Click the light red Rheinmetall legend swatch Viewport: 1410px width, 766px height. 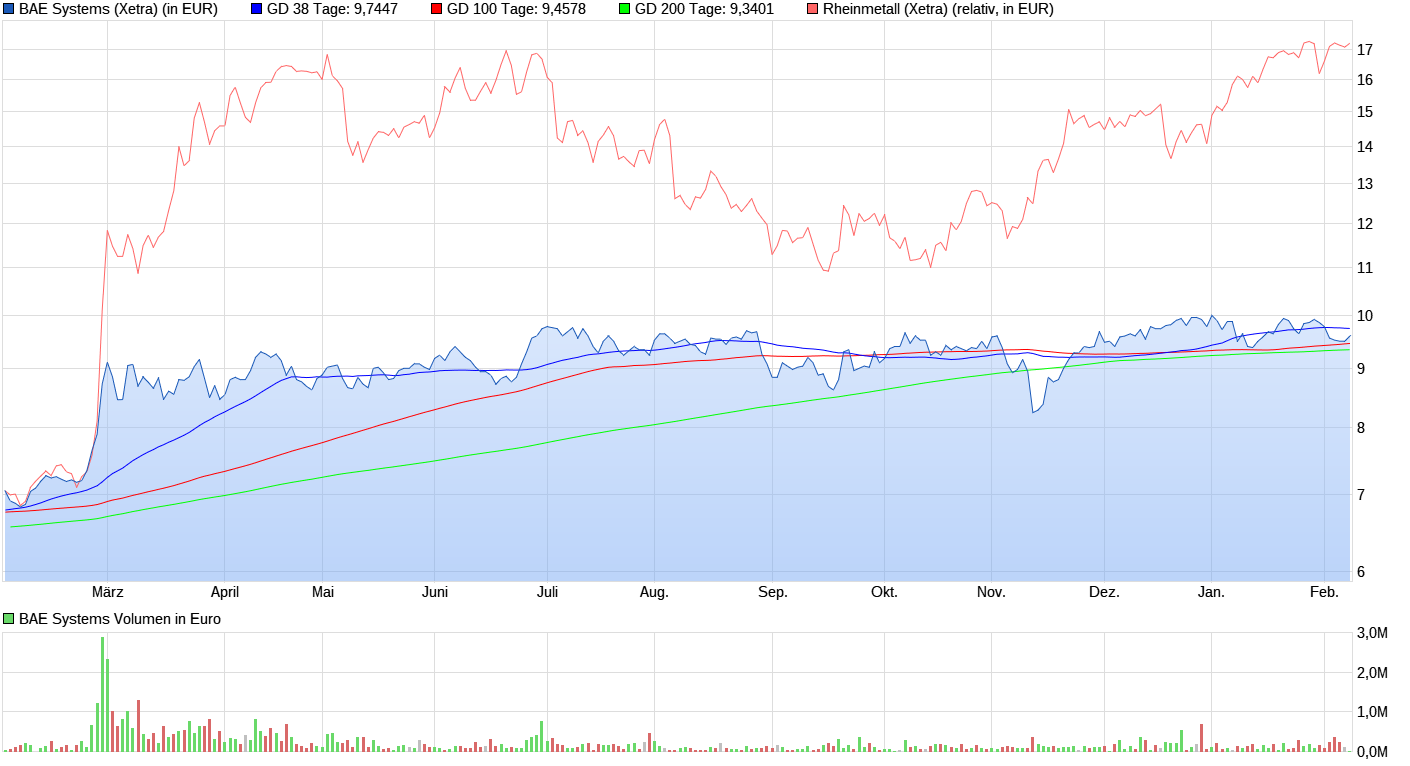pyautogui.click(x=812, y=9)
